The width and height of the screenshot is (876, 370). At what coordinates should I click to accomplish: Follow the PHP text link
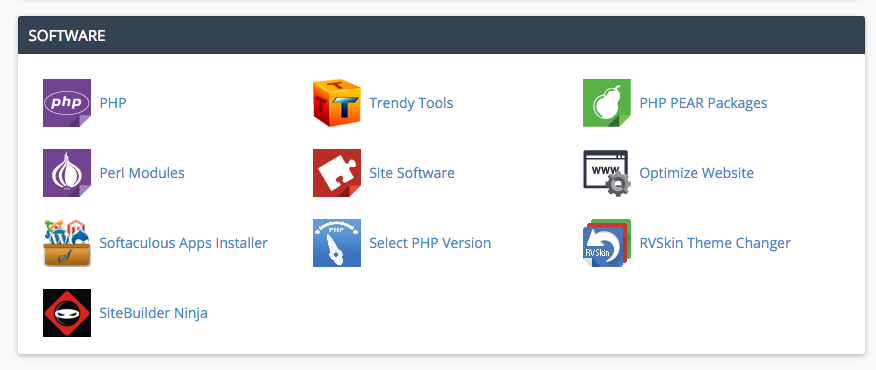coord(113,103)
